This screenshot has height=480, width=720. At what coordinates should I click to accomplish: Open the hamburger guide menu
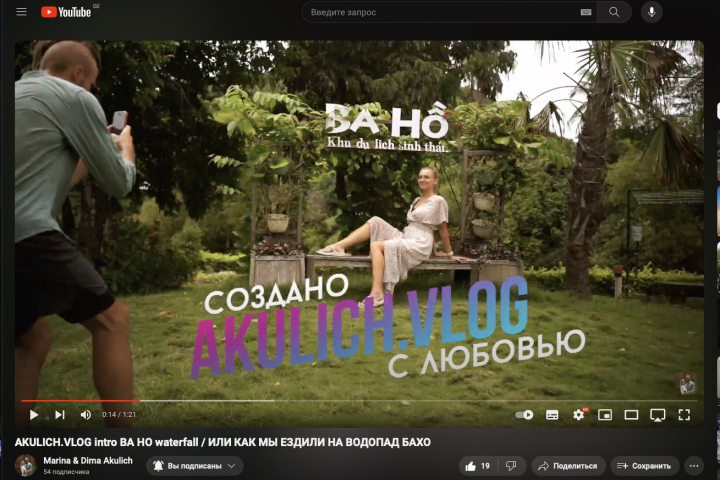click(21, 12)
